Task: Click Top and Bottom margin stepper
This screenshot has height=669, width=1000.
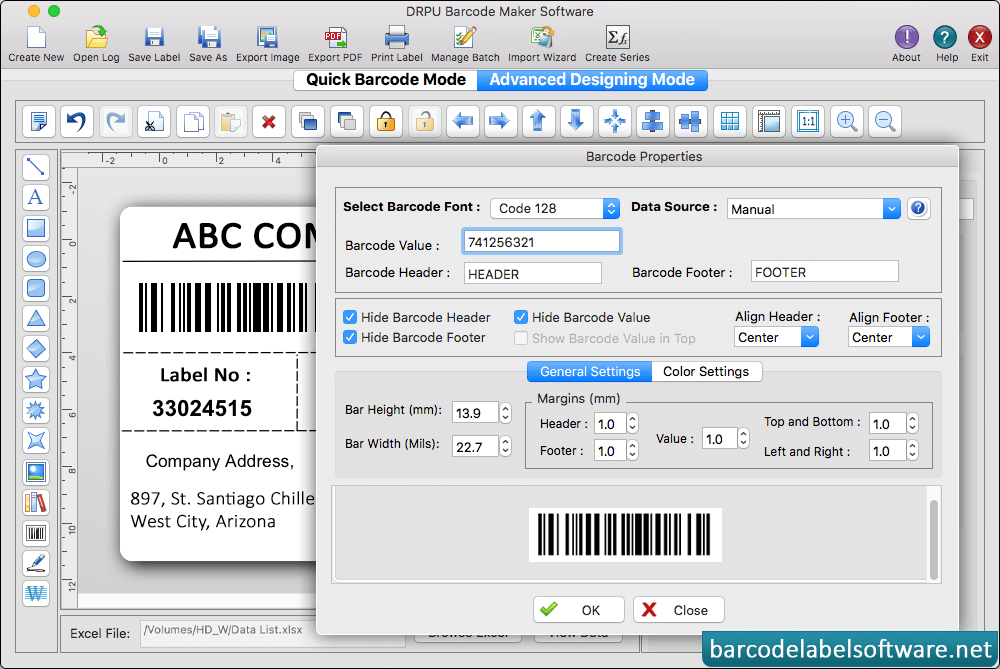Action: (x=913, y=423)
